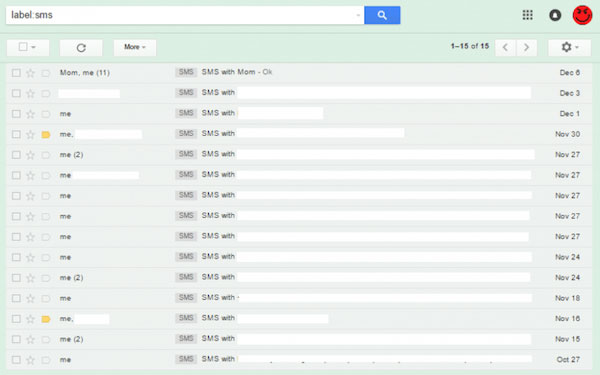The image size is (600, 375).
Task: Open 'SMS with Mom - Ok' conversation
Action: (237, 72)
